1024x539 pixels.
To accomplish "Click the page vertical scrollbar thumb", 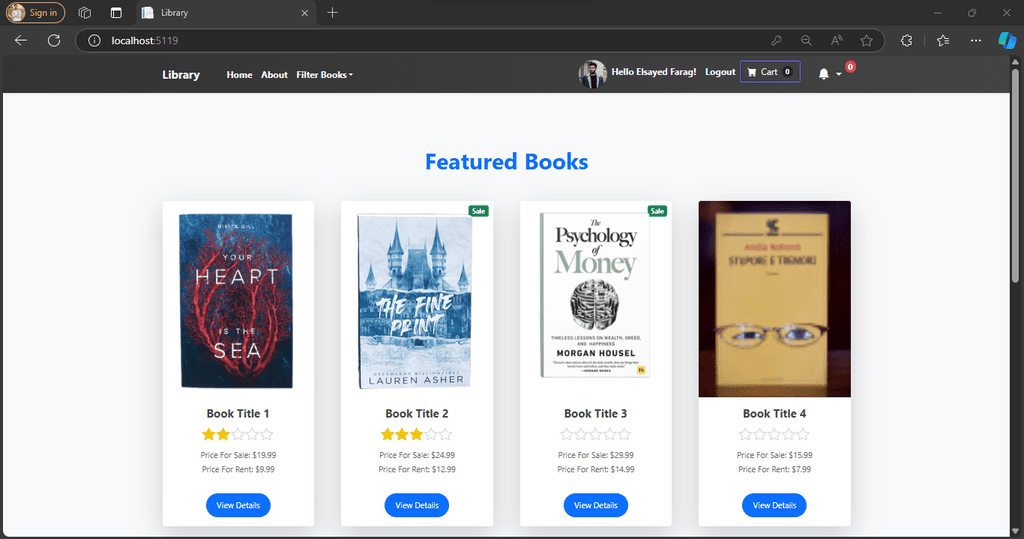I will click(1015, 176).
